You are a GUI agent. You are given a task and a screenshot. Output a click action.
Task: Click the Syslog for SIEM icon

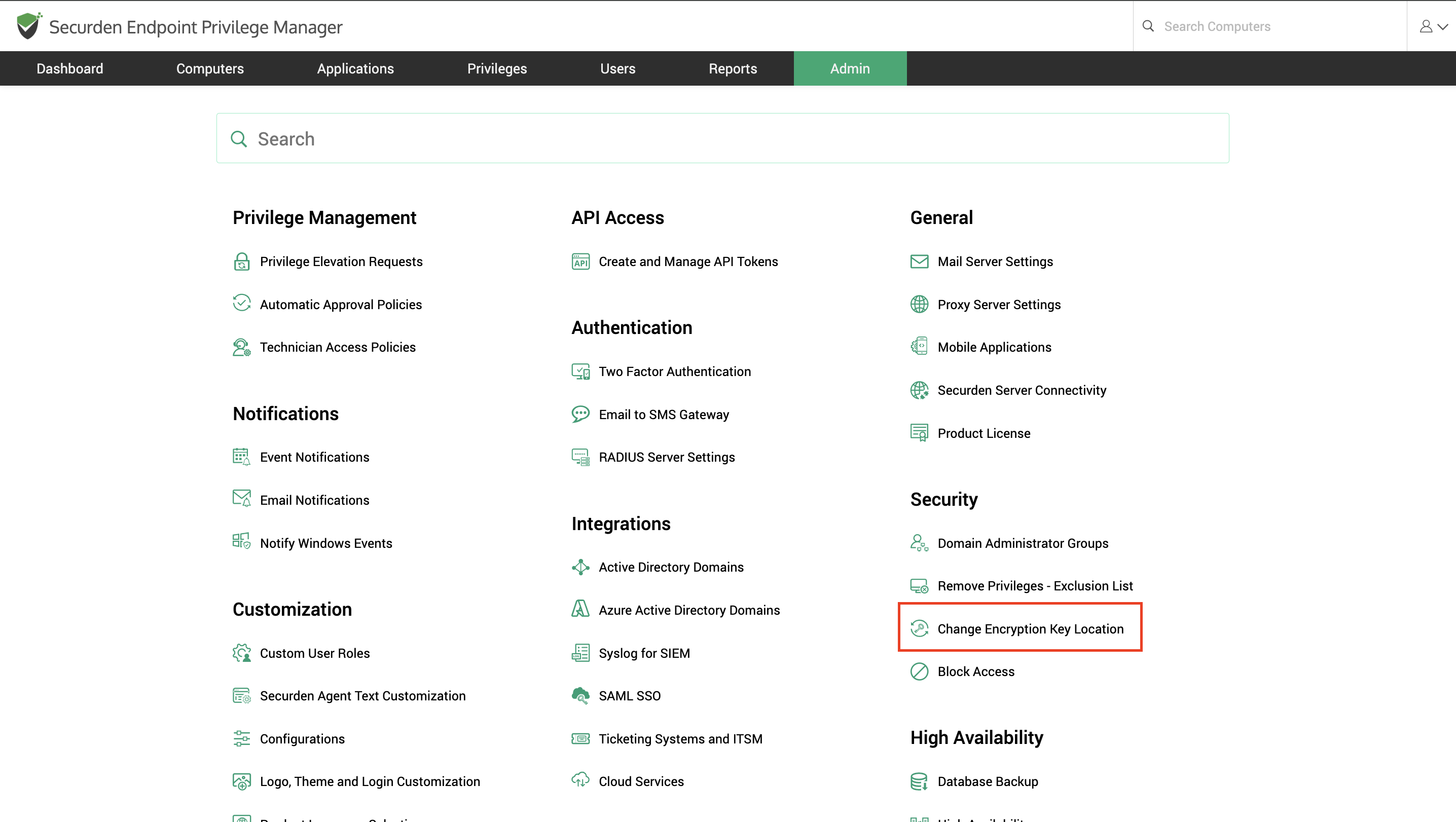[x=580, y=653]
